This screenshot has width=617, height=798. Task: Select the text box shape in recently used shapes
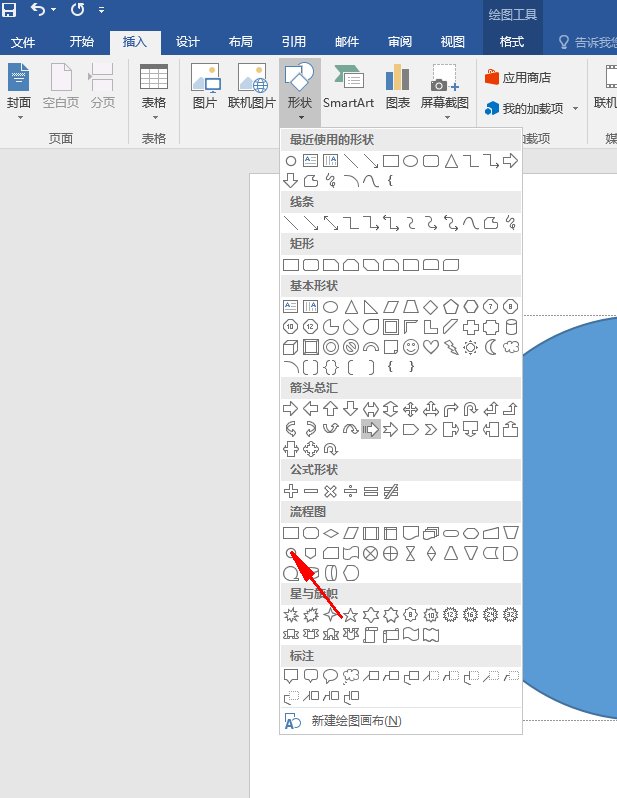(311, 161)
